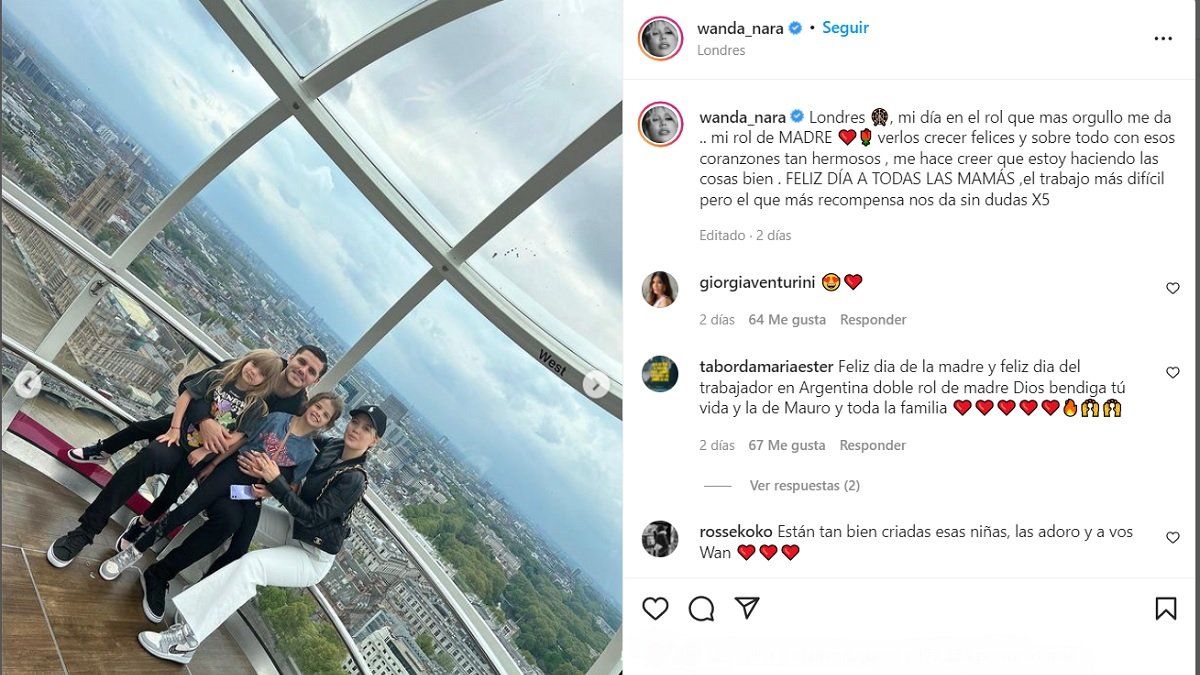Click the Seguir follow button
Image resolution: width=1200 pixels, height=675 pixels.
pos(845,28)
